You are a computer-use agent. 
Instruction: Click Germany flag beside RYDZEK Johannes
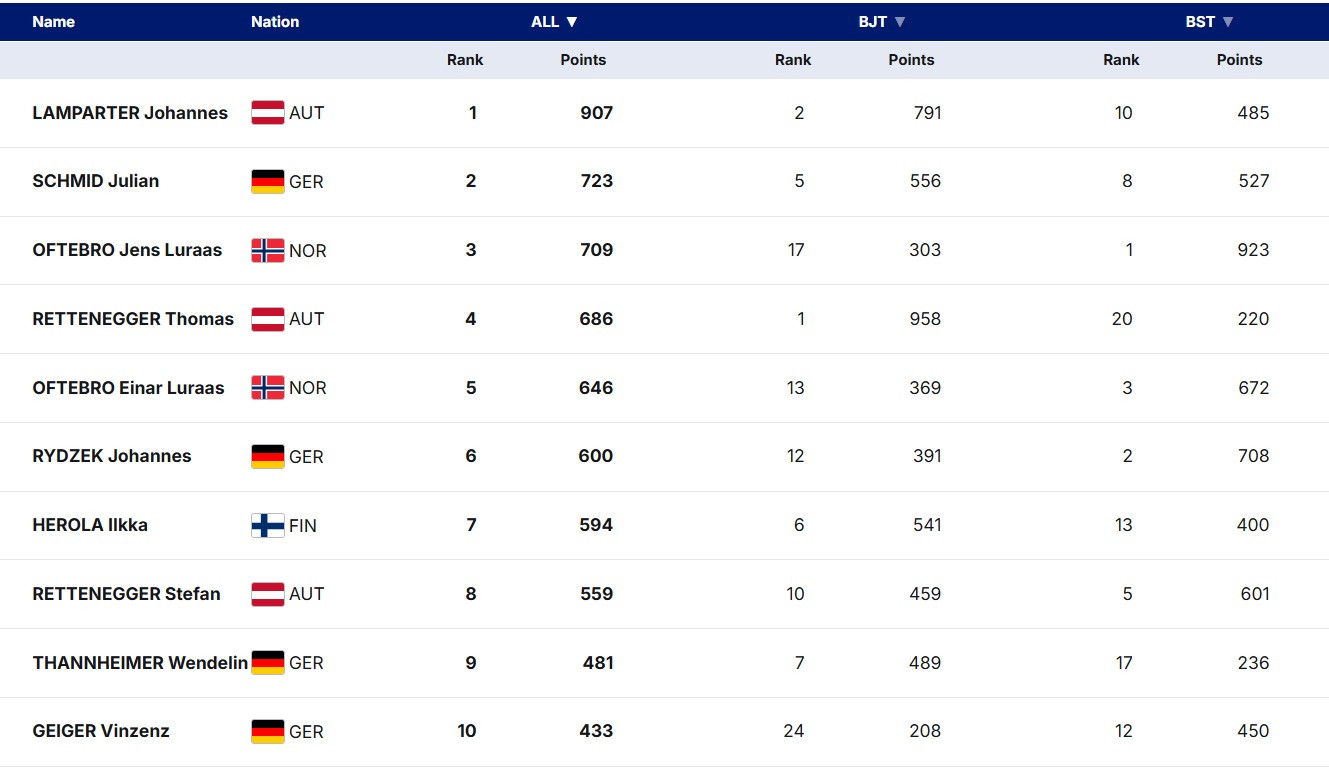tap(268, 457)
